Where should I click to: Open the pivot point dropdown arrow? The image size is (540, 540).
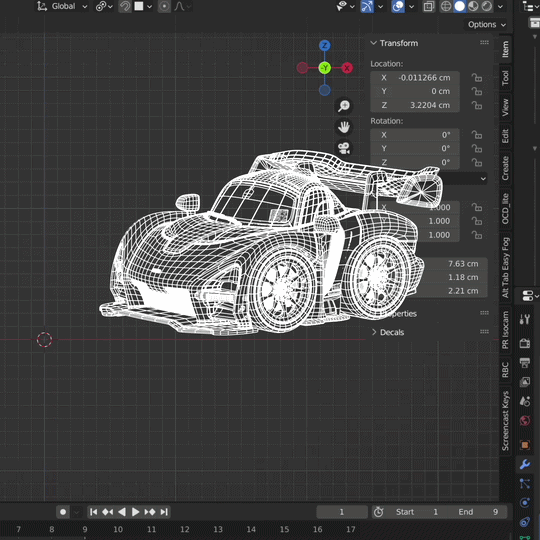pyautogui.click(x=110, y=7)
